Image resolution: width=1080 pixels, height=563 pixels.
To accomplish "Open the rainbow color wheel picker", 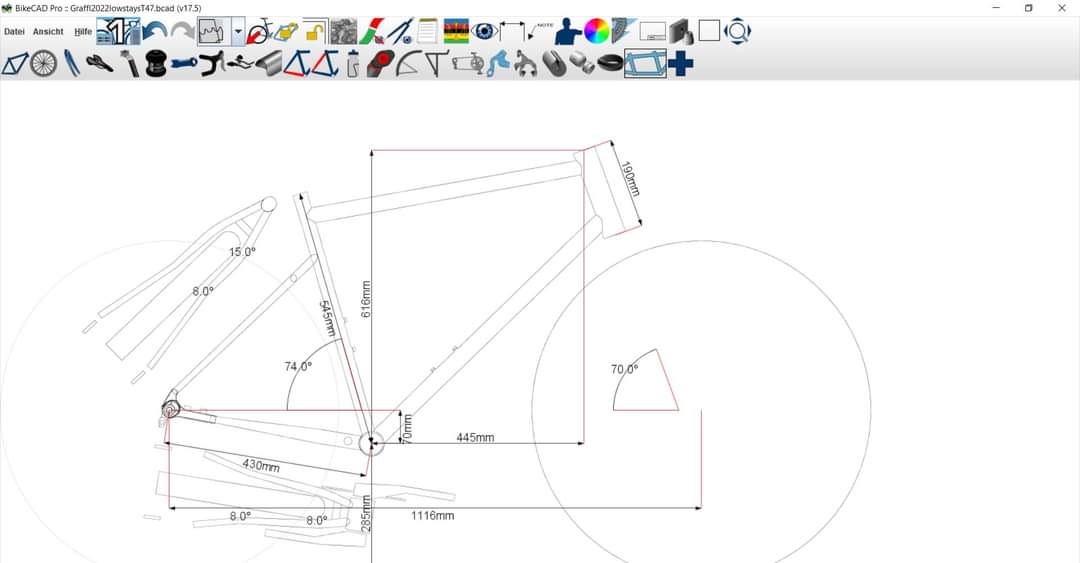I will click(x=596, y=32).
